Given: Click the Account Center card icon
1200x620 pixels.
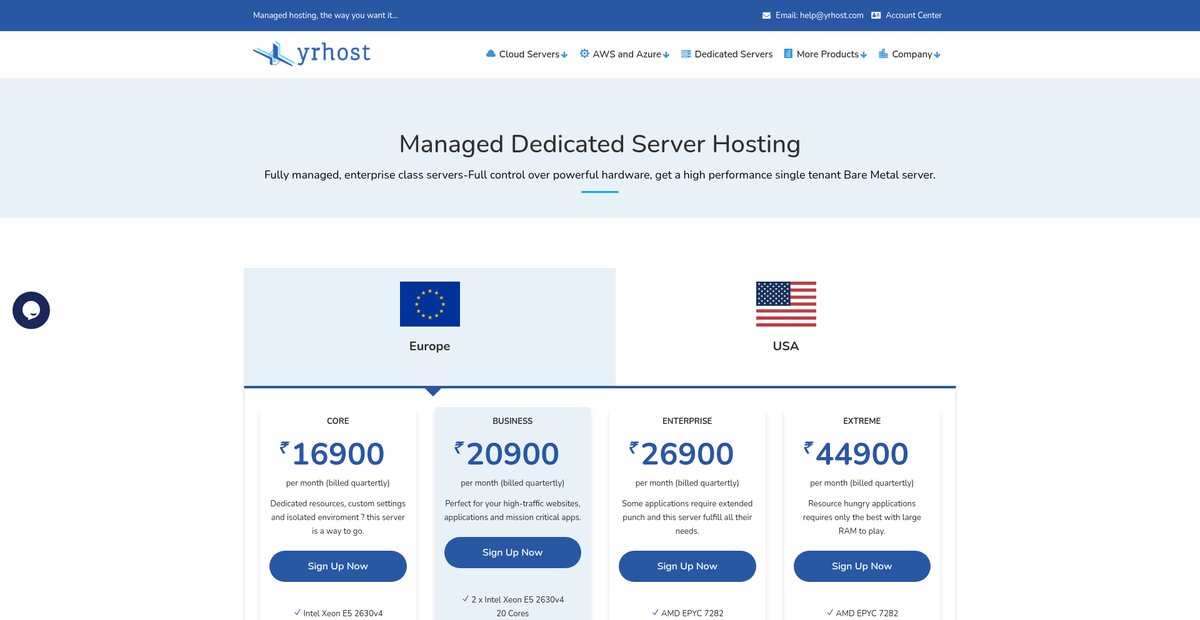Looking at the screenshot, I should click(x=876, y=15).
